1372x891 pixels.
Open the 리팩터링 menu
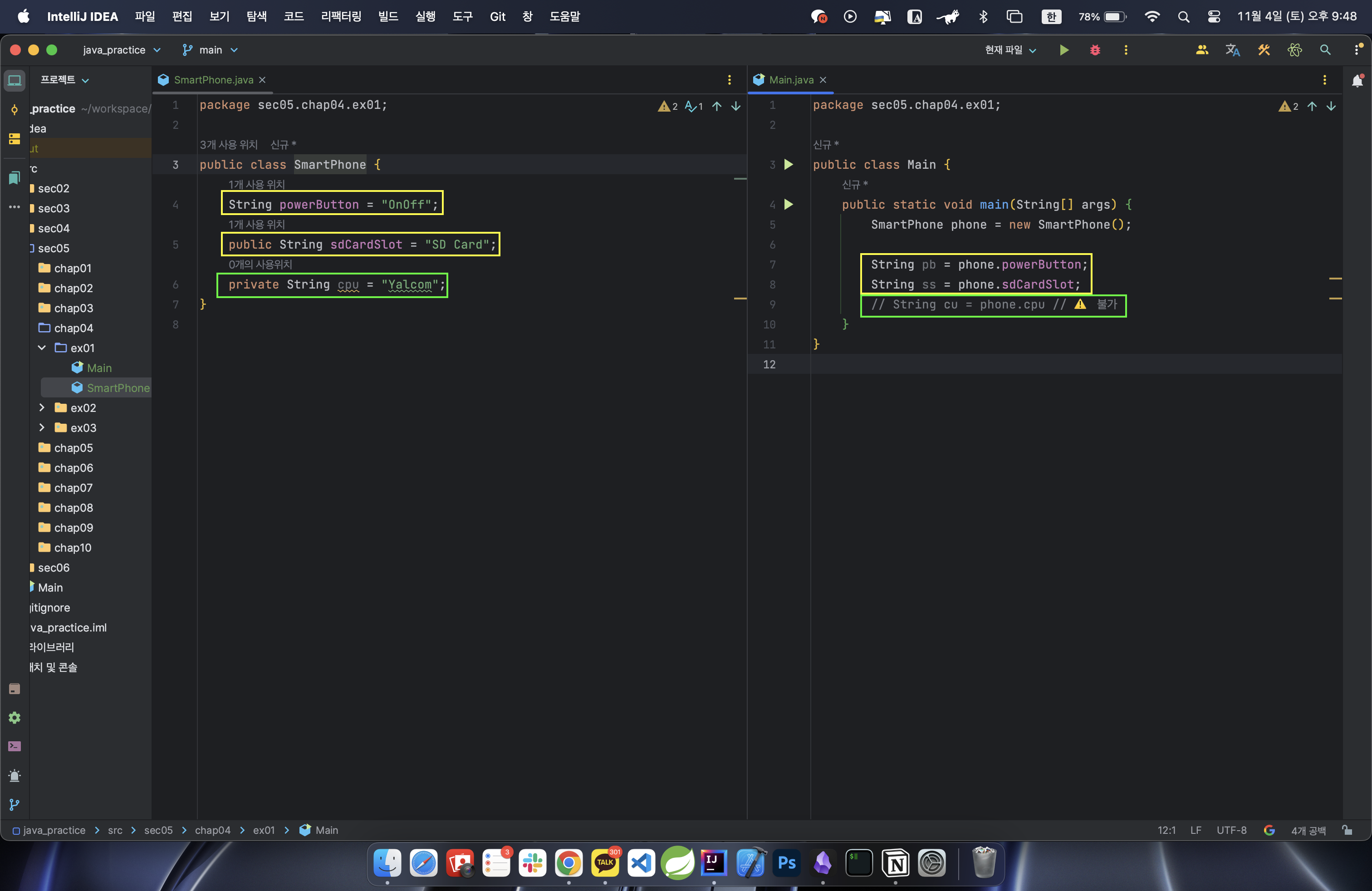coord(341,17)
